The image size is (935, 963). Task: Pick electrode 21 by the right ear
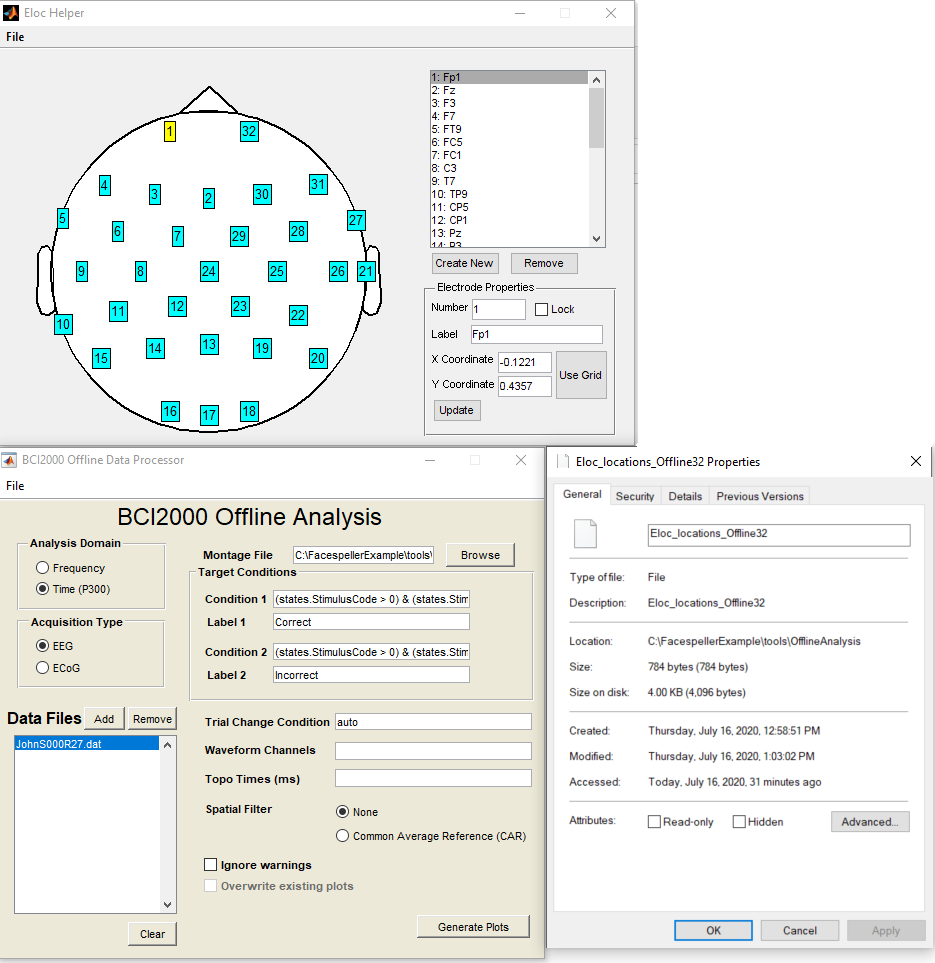366,271
